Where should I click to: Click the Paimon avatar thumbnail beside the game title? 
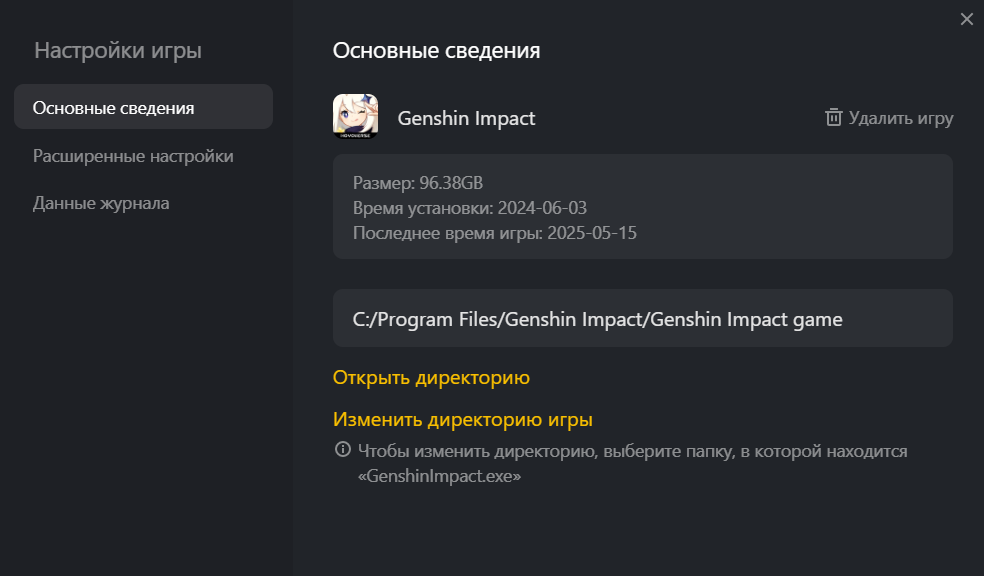click(x=355, y=117)
